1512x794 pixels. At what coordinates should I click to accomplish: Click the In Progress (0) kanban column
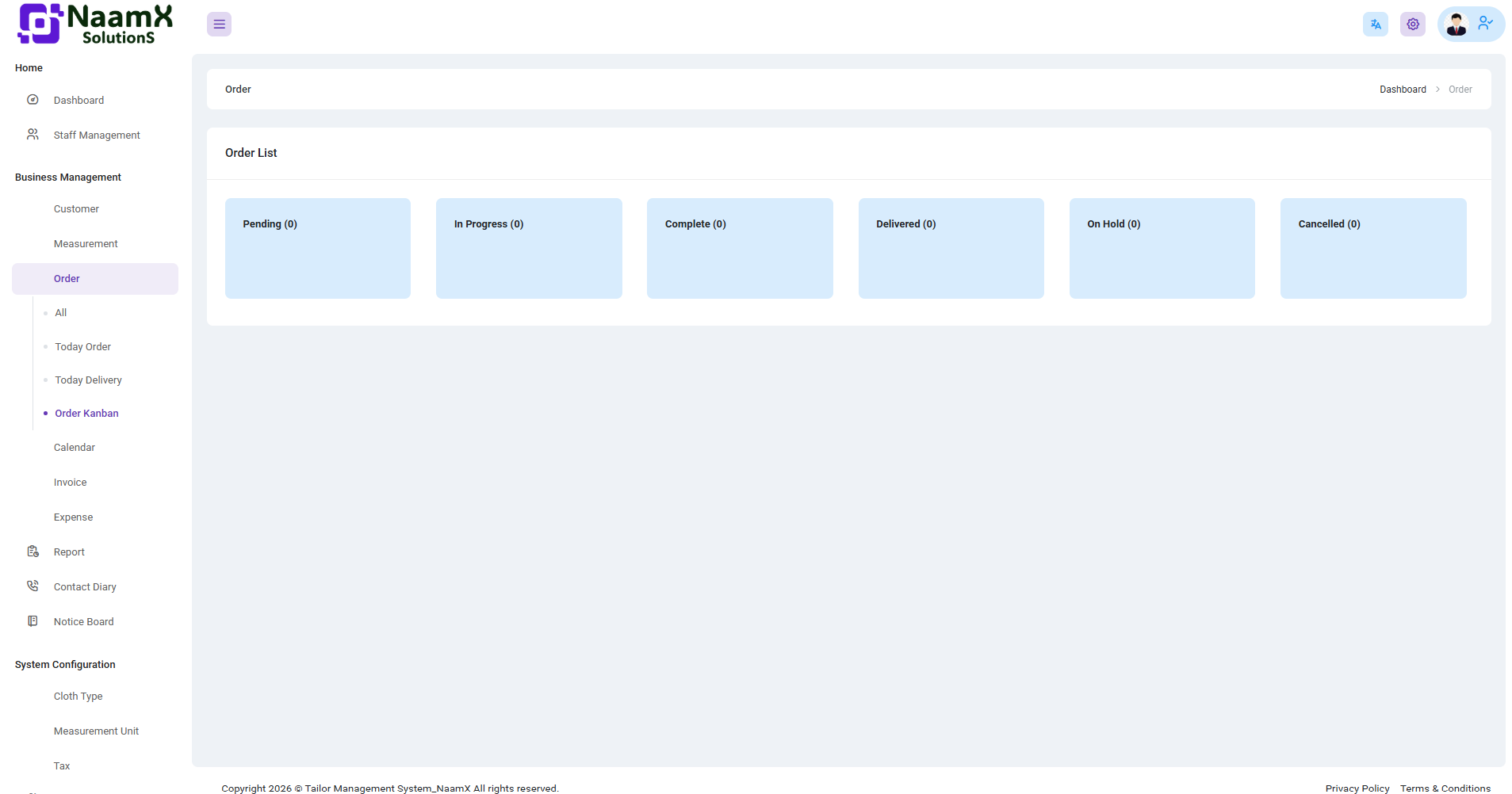click(x=529, y=248)
